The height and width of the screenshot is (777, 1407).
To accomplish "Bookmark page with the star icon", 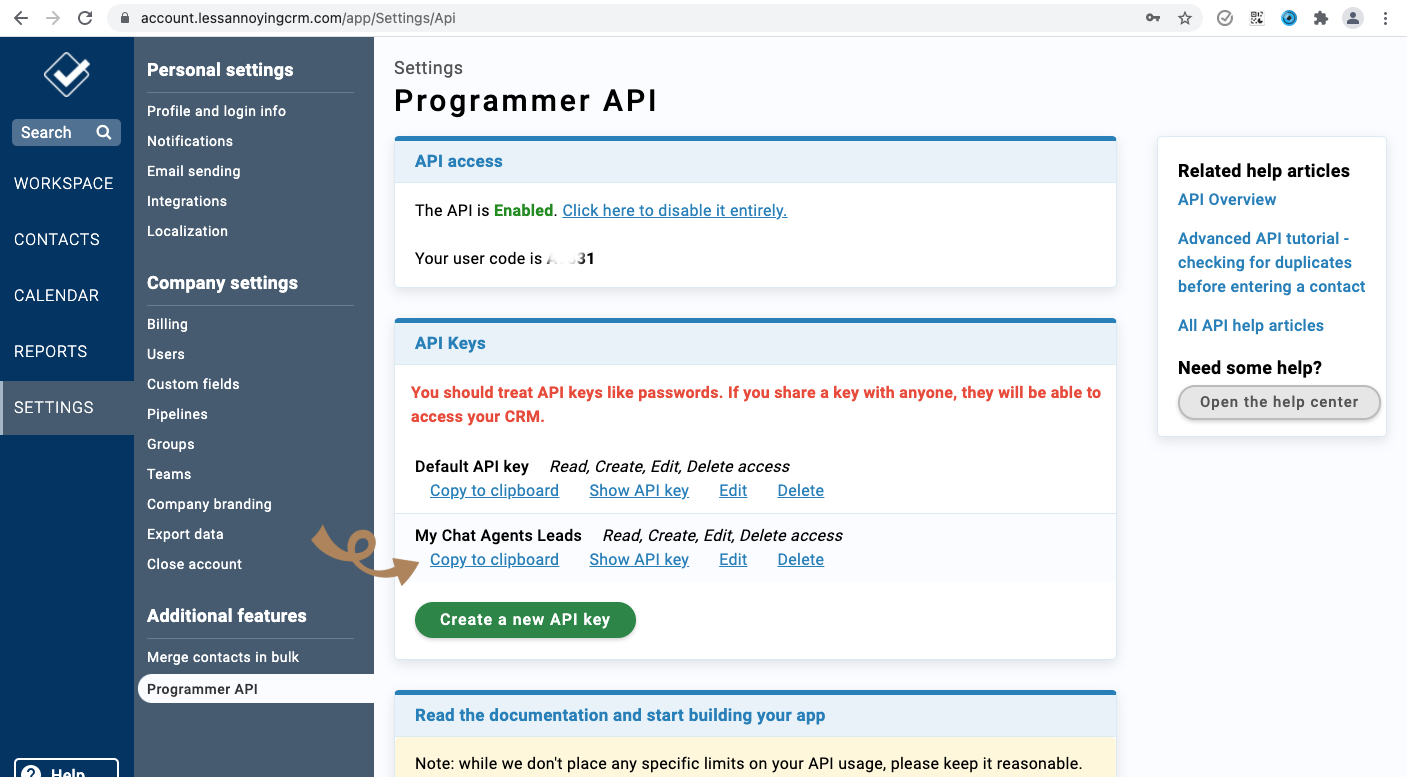I will (1185, 18).
